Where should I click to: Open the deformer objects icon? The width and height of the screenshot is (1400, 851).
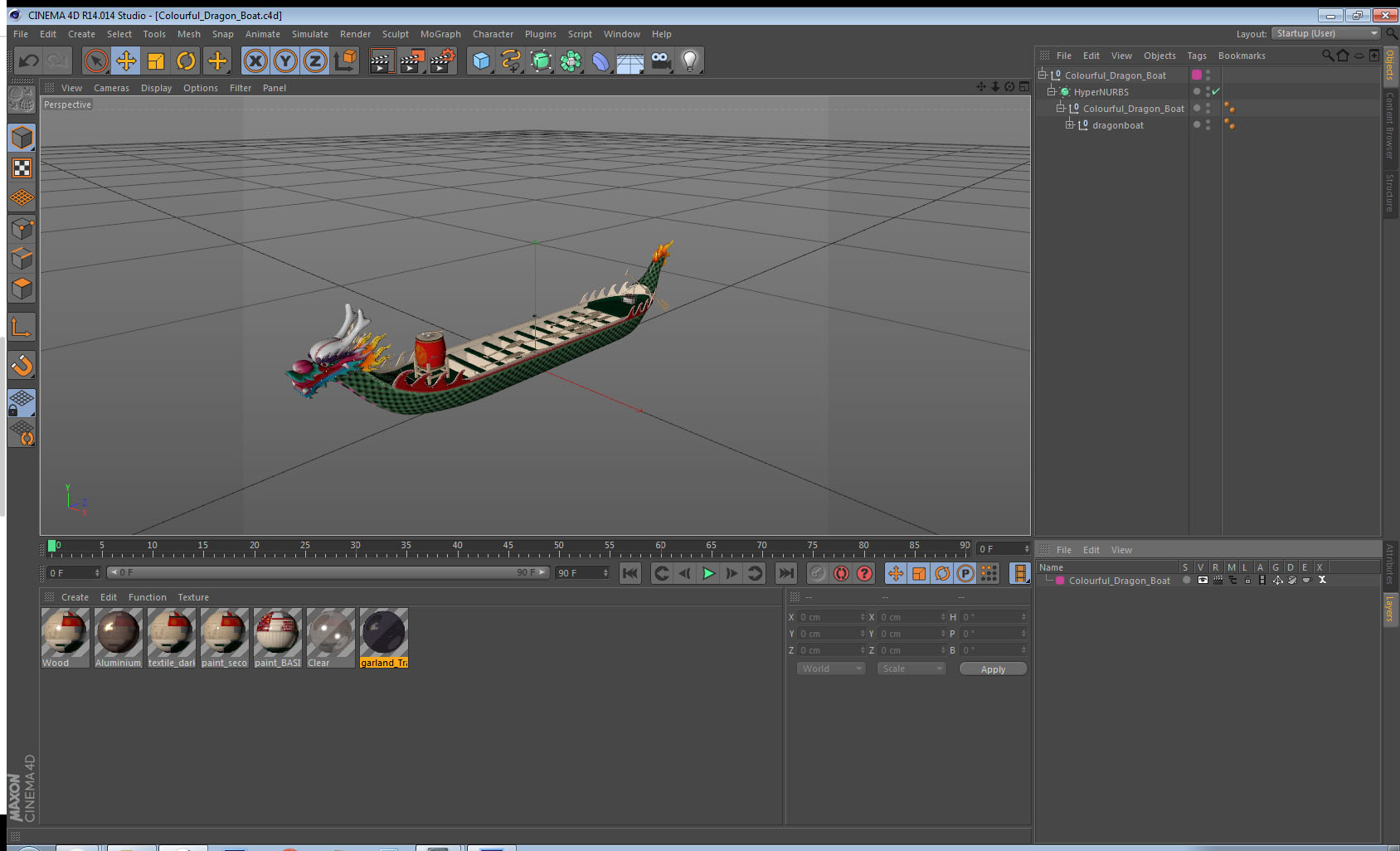tap(600, 61)
